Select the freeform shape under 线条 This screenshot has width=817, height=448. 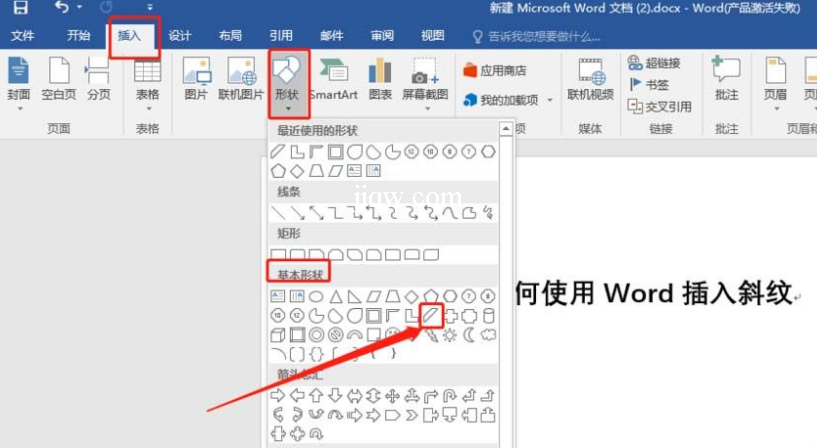pyautogui.click(x=469, y=213)
